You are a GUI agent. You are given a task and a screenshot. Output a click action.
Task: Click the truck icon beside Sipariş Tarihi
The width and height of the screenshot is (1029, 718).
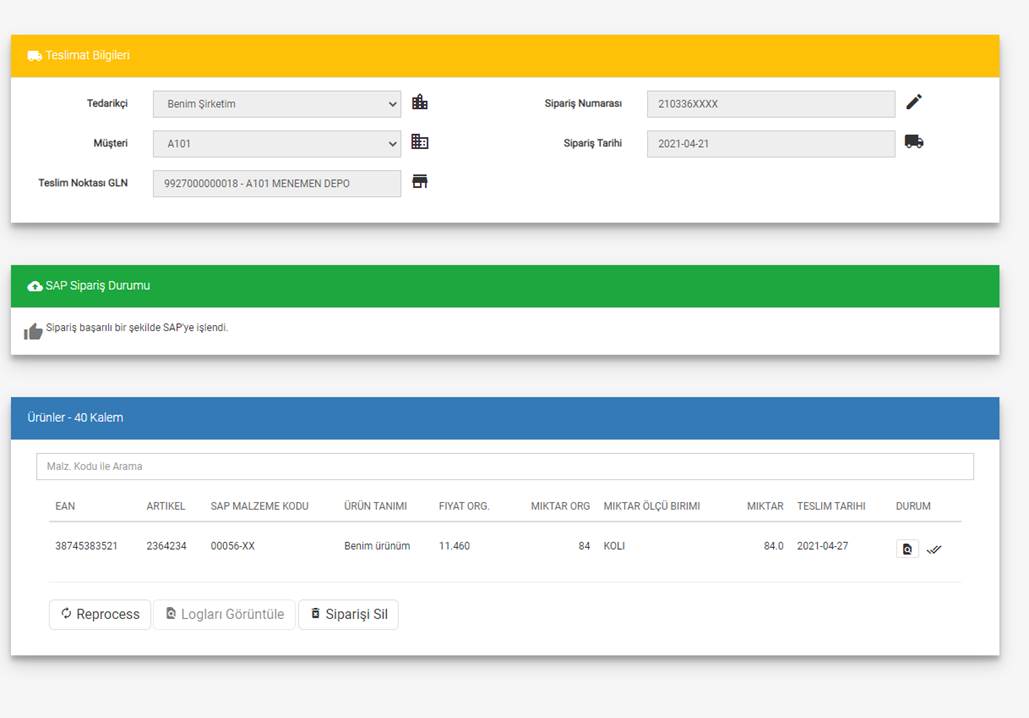point(914,142)
